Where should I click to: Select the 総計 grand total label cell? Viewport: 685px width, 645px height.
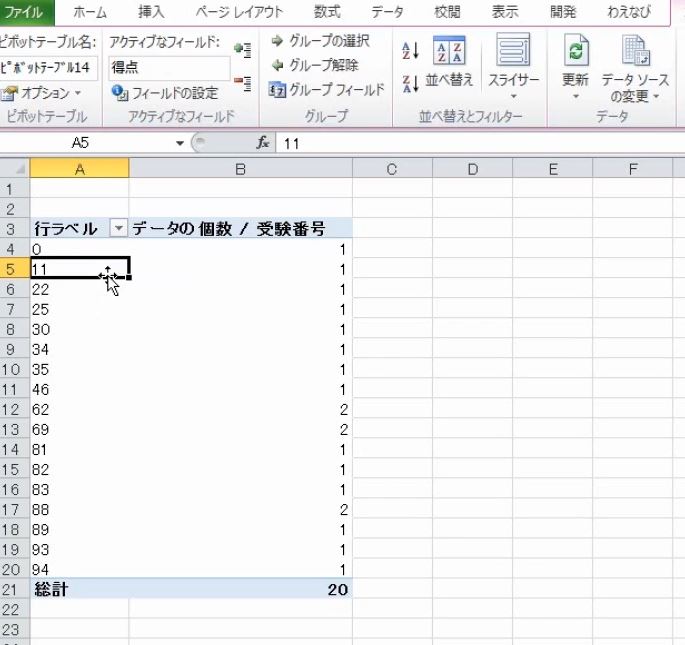pyautogui.click(x=80, y=590)
